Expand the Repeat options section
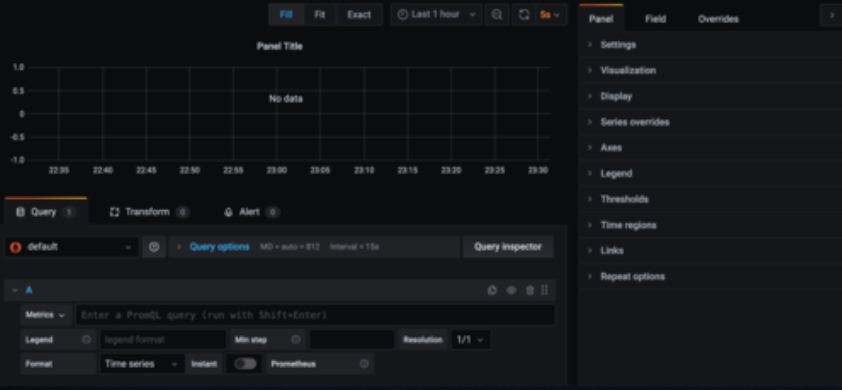 pos(710,276)
